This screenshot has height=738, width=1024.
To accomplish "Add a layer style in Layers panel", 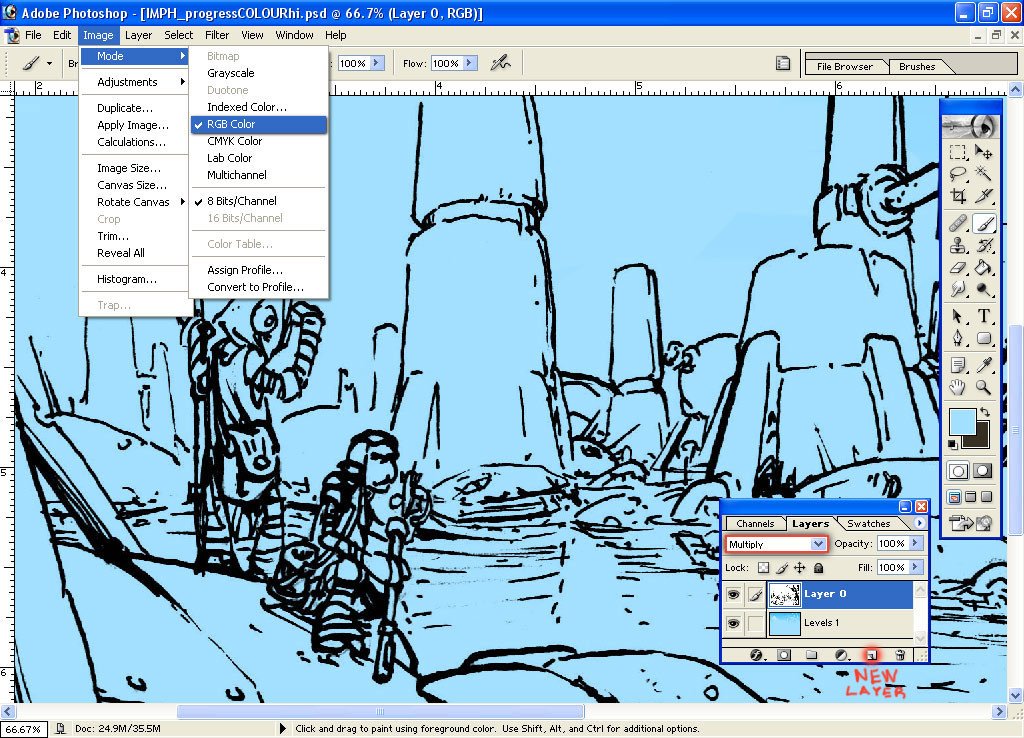I will (x=756, y=654).
